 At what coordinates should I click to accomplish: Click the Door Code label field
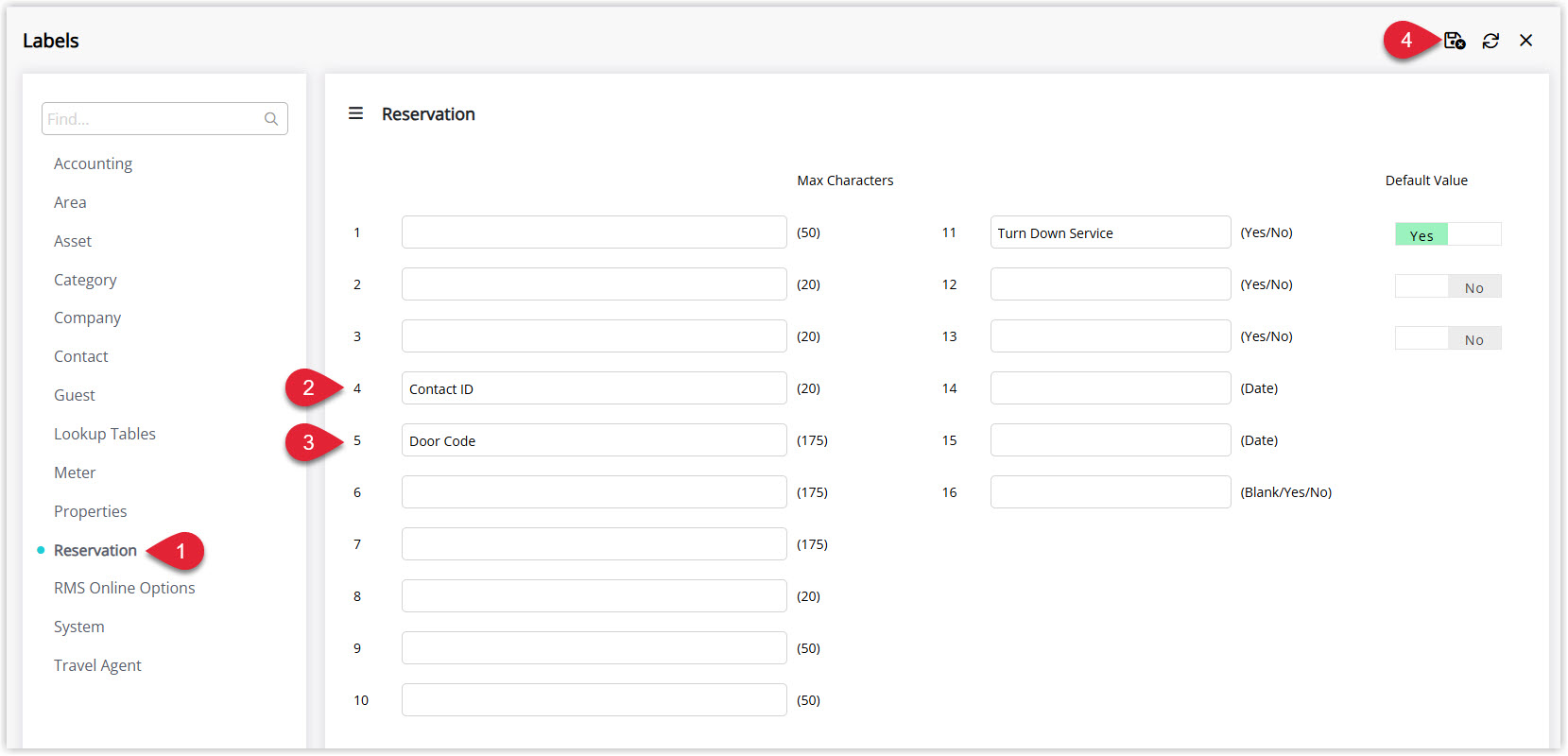[594, 440]
